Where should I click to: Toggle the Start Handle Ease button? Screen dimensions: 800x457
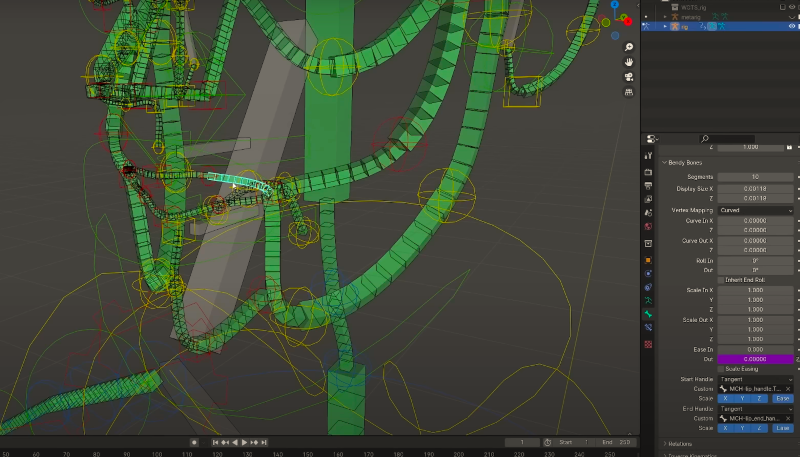pos(781,398)
